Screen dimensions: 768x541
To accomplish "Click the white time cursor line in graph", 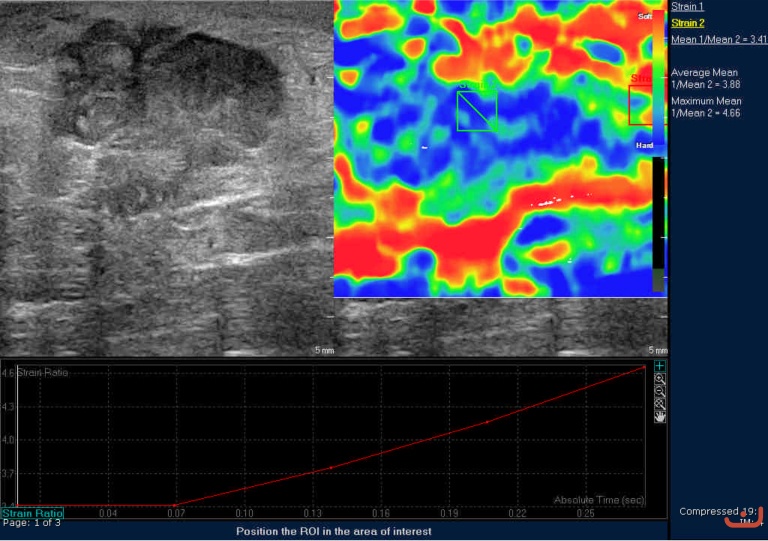I will click(x=17, y=435).
